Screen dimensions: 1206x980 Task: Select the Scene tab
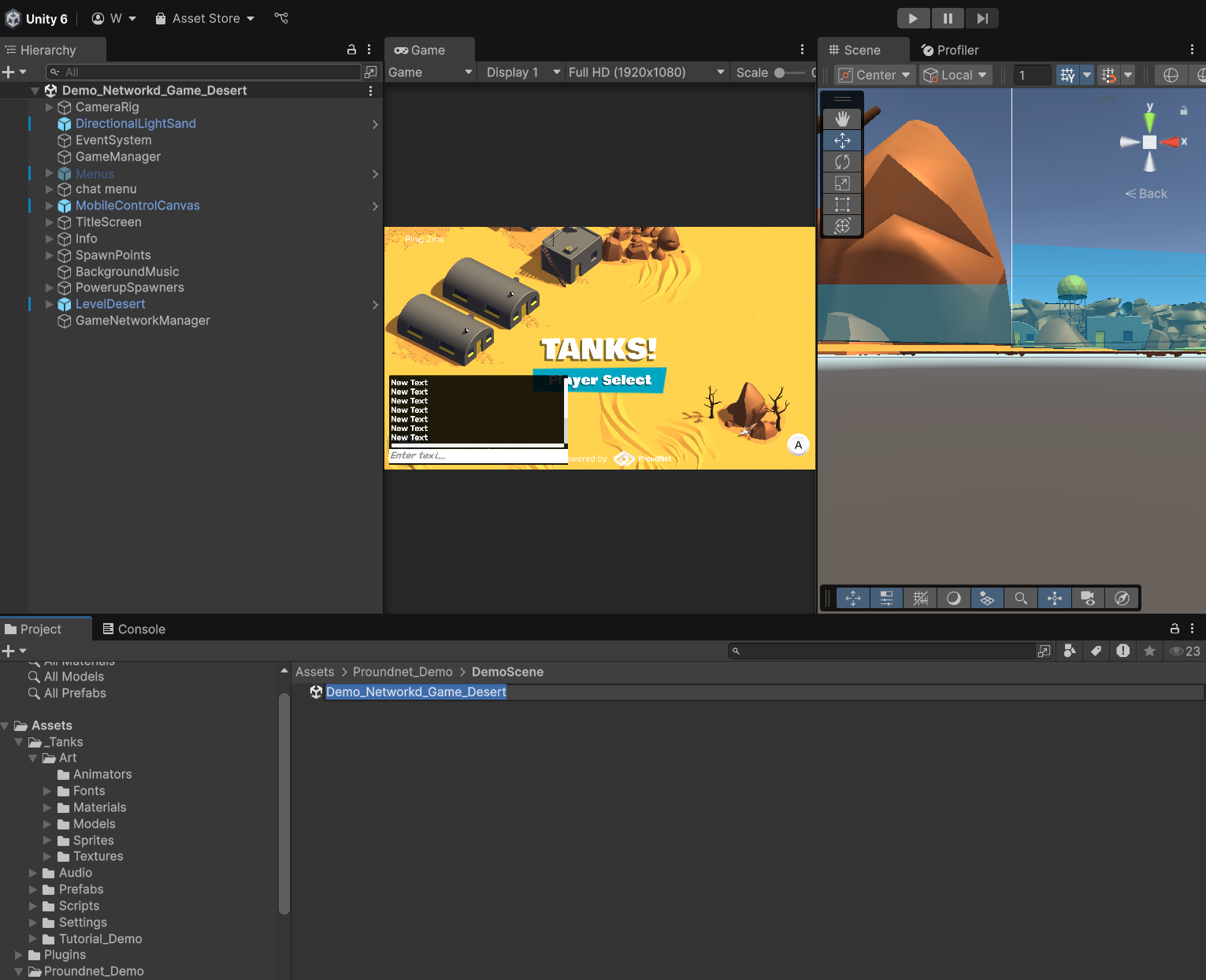tap(862, 50)
